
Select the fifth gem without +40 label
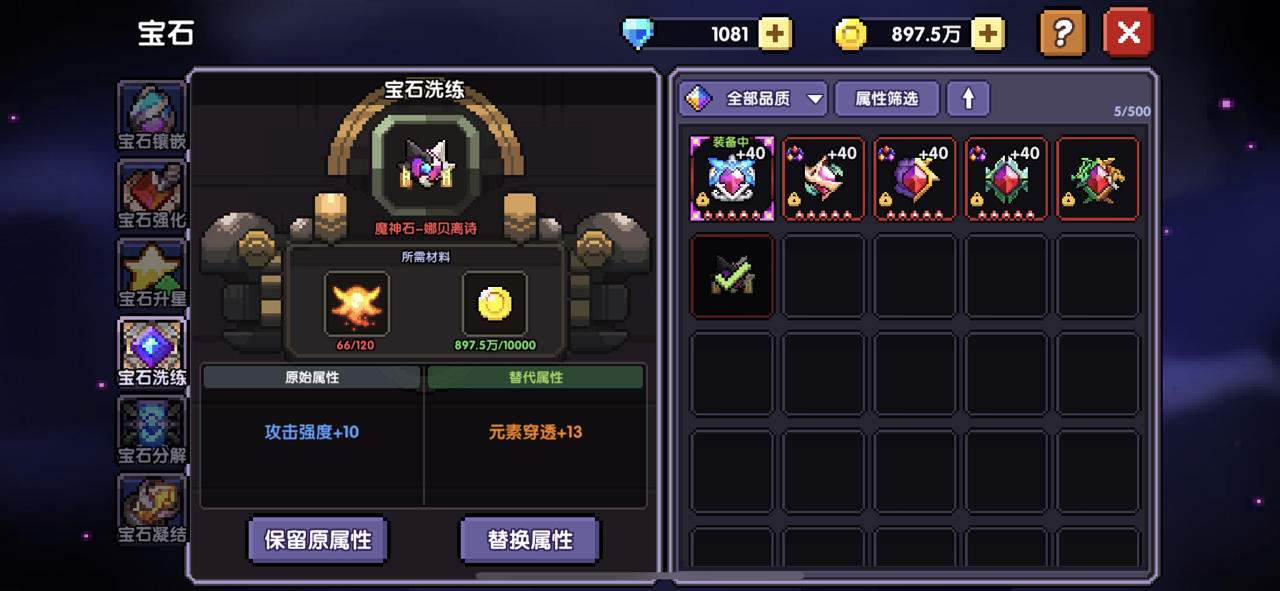1098,178
